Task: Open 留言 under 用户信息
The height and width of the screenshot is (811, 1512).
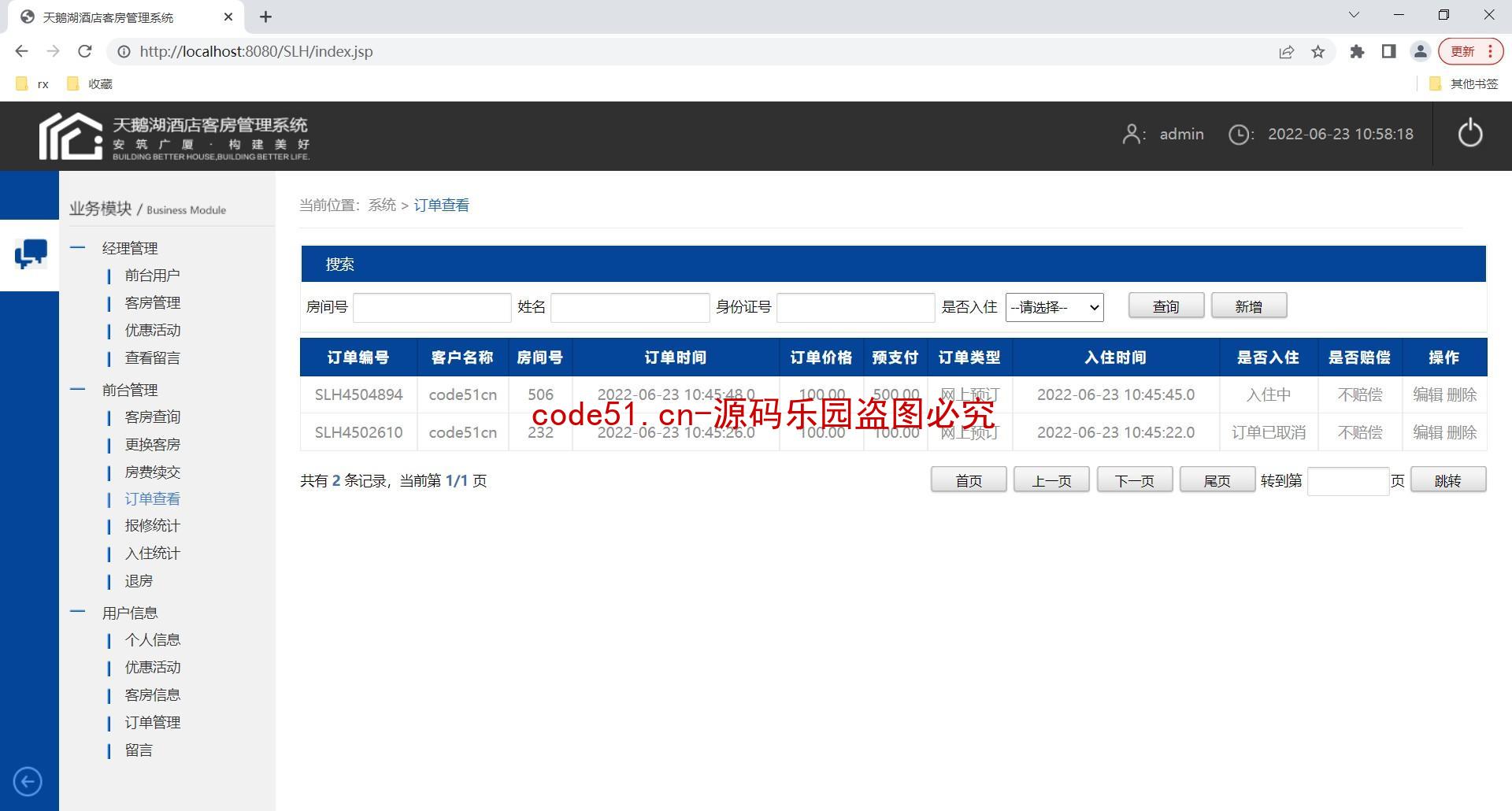Action: tap(139, 750)
